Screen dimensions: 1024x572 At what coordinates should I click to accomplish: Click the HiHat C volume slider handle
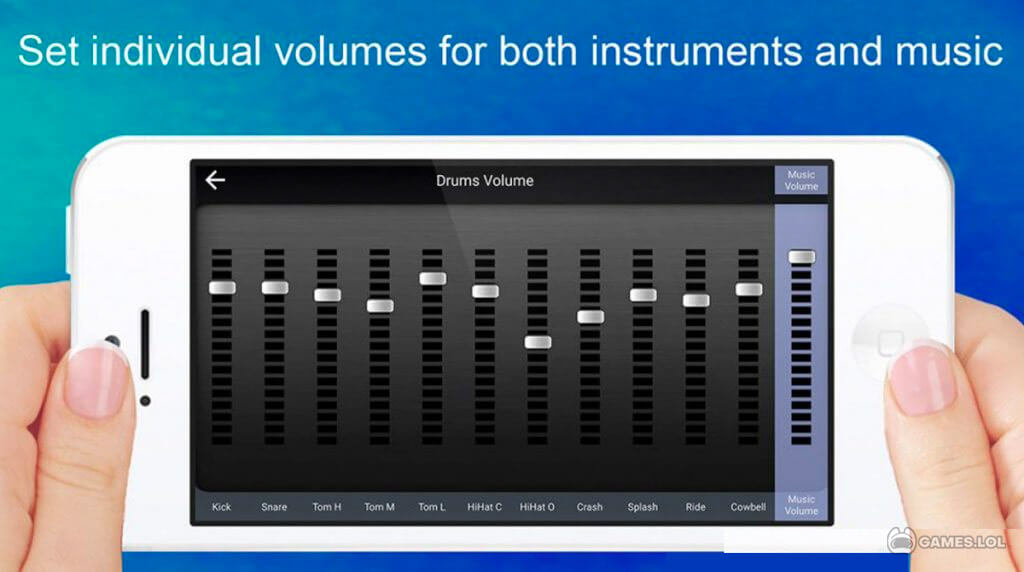(x=485, y=291)
